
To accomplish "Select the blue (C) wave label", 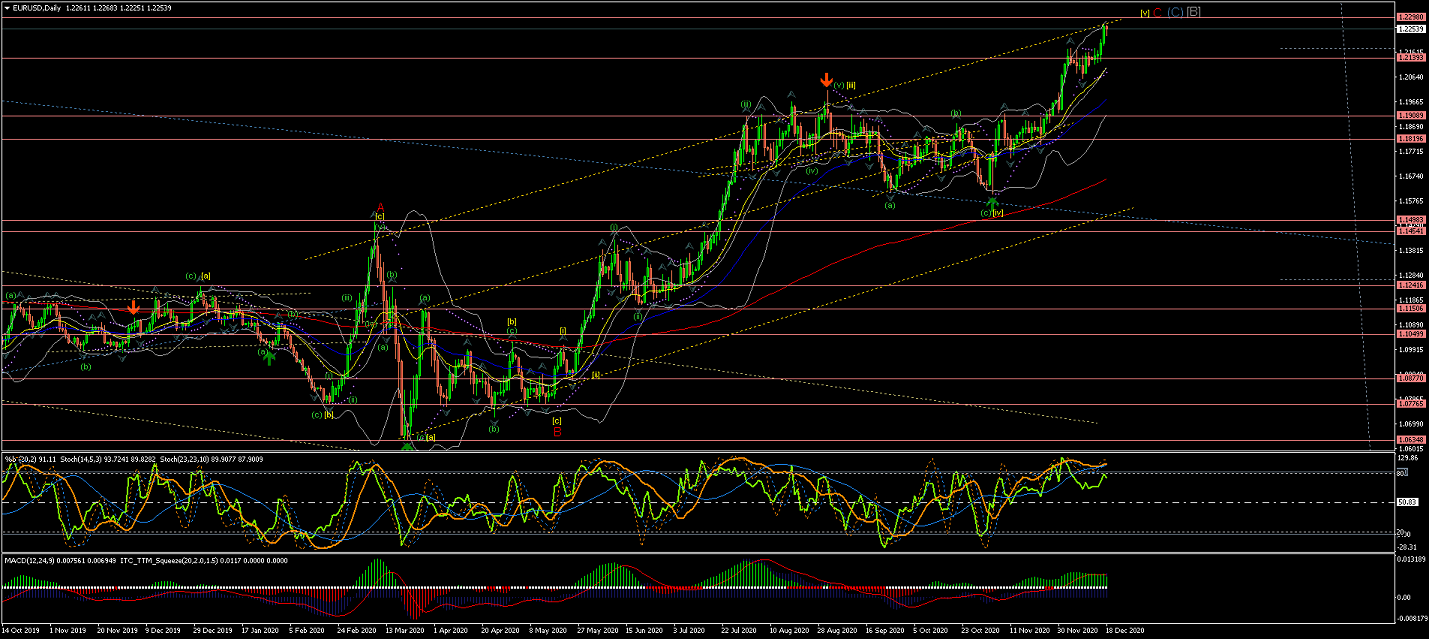I will click(1174, 12).
